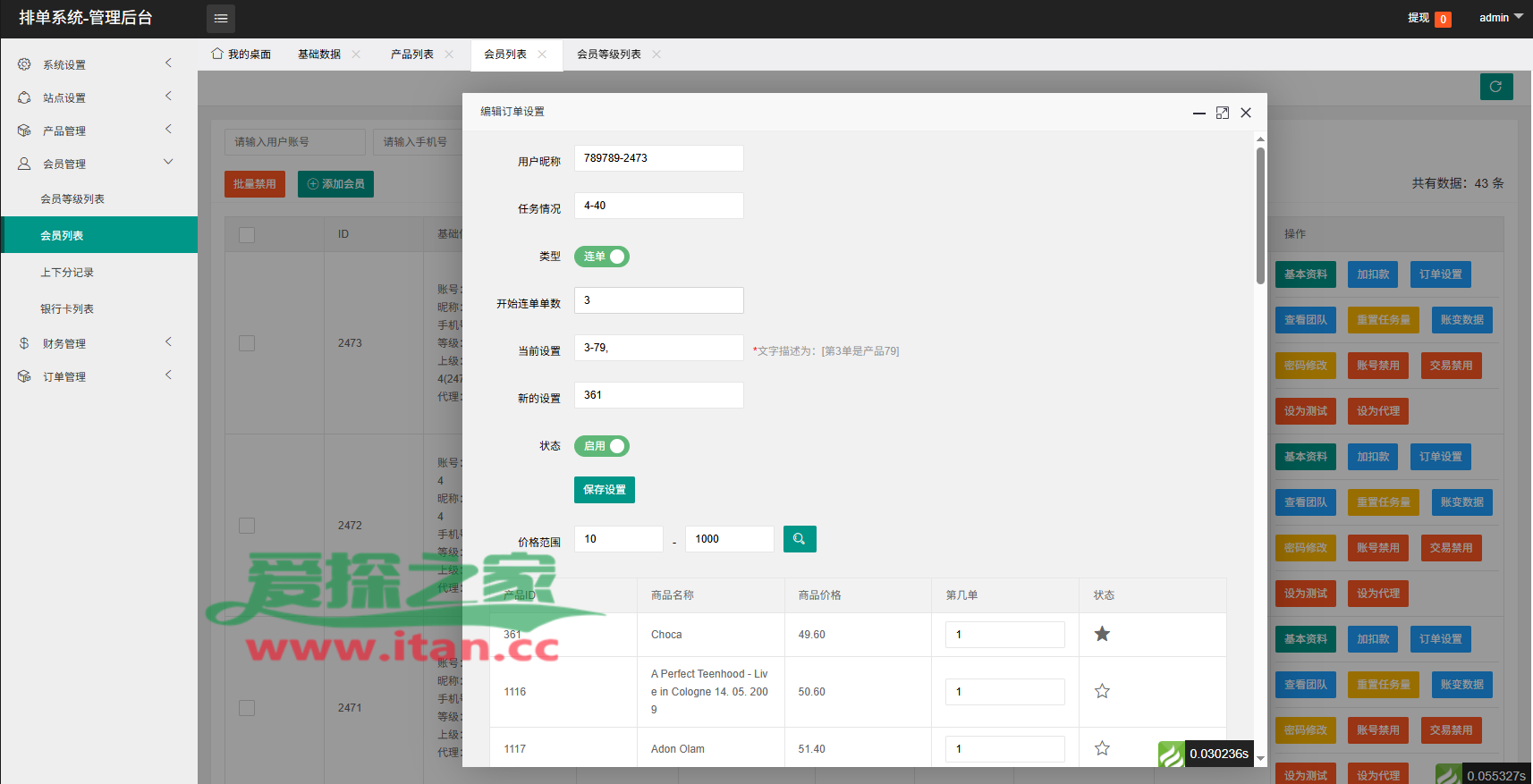Click the empty star for product 1116
Screen dimensions: 1533x784
(x=1102, y=691)
